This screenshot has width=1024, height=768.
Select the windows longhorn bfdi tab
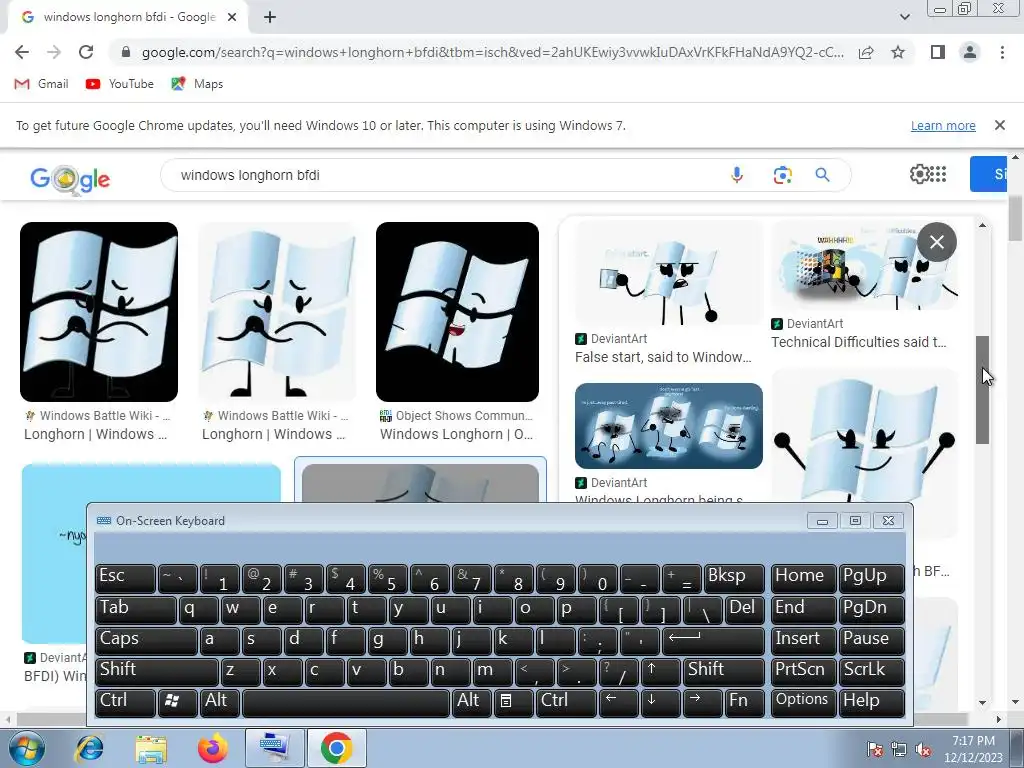pos(129,17)
